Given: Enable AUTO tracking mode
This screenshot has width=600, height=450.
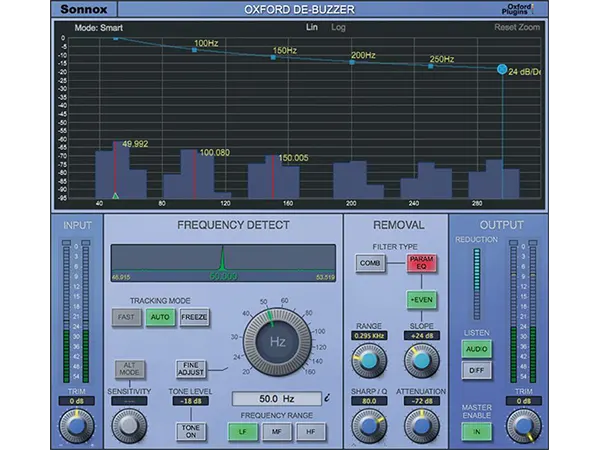Looking at the screenshot, I should pos(160,317).
